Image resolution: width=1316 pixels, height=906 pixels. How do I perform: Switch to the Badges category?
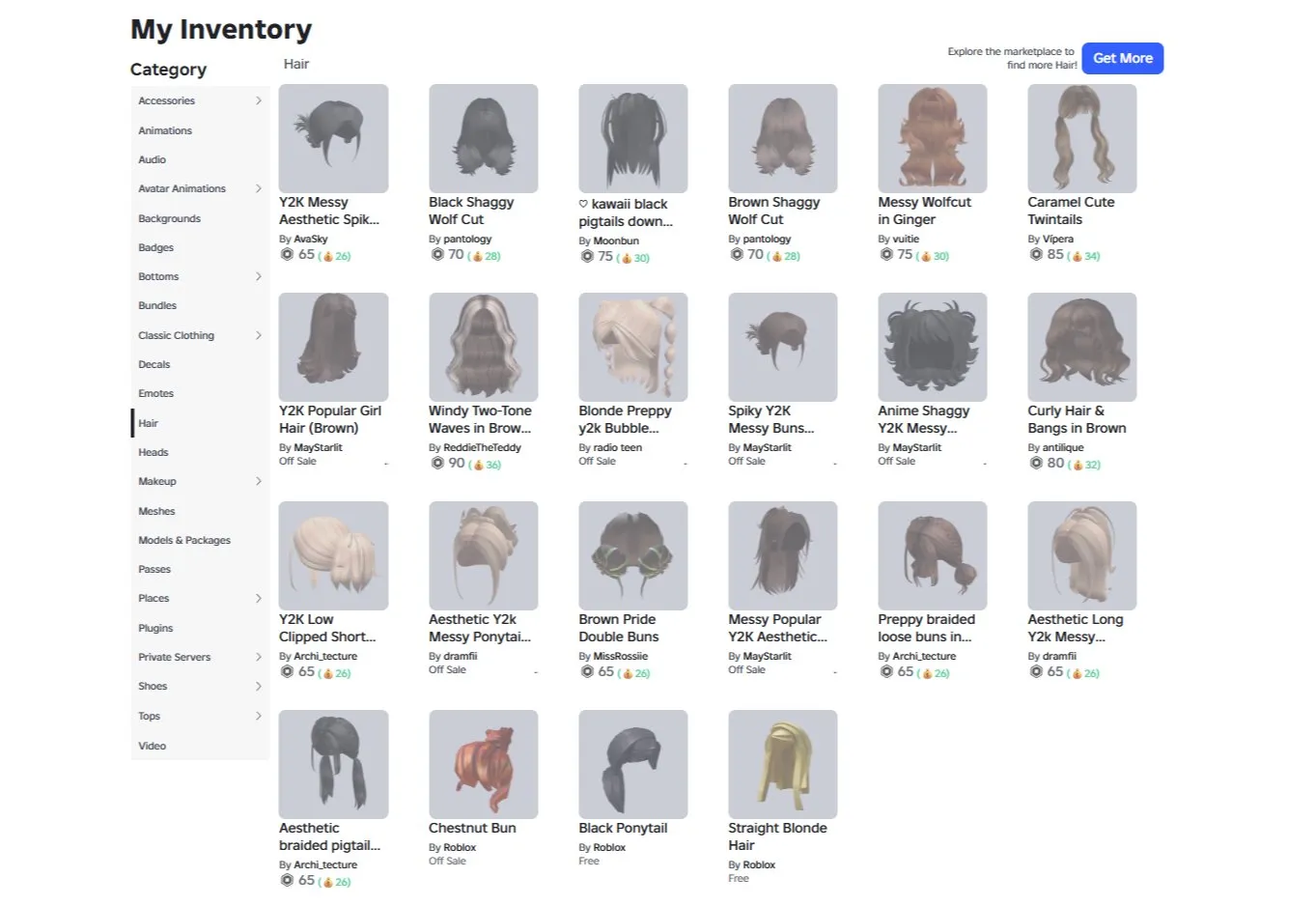point(155,247)
